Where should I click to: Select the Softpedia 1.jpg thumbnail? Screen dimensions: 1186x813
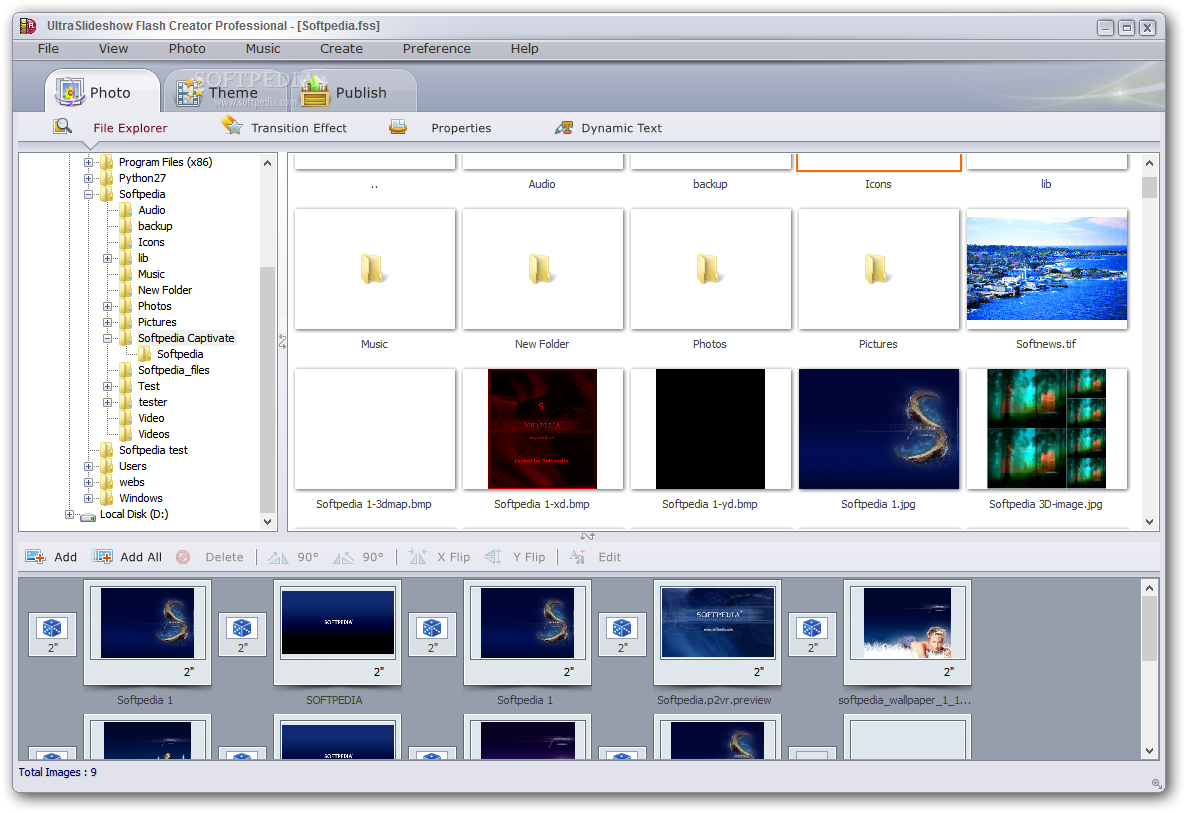coord(878,429)
